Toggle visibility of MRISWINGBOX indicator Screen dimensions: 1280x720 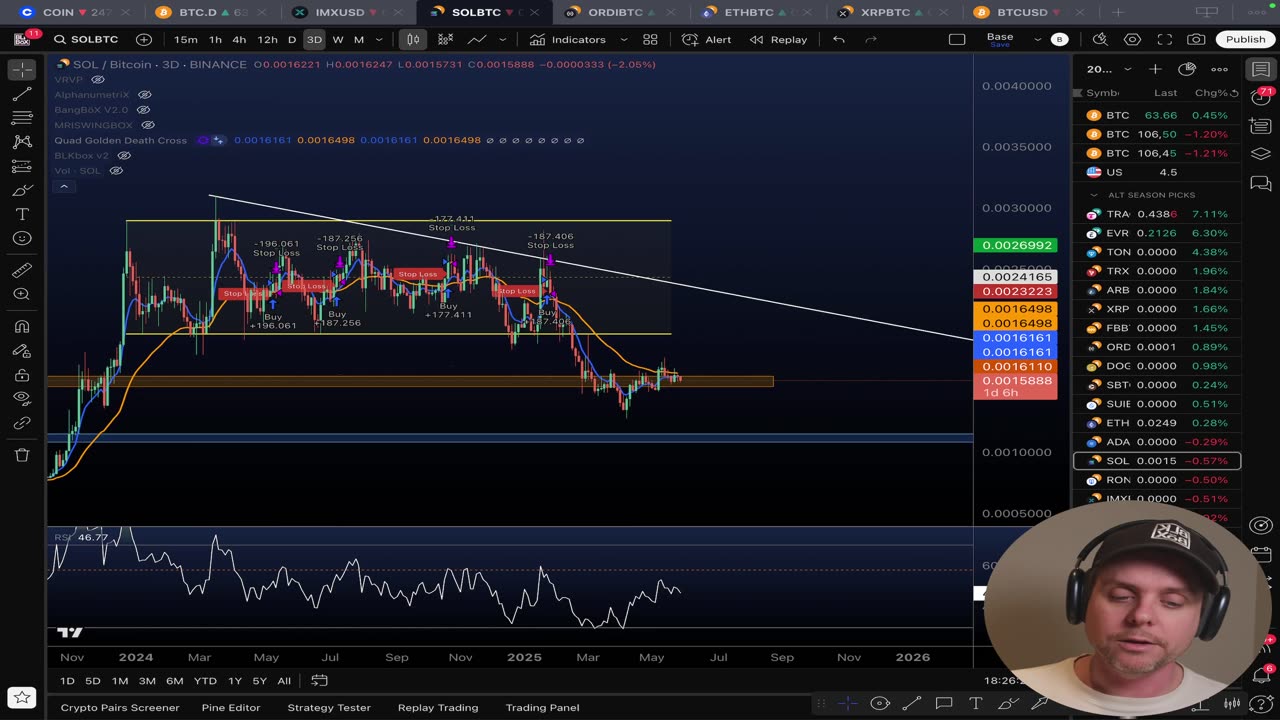click(148, 125)
